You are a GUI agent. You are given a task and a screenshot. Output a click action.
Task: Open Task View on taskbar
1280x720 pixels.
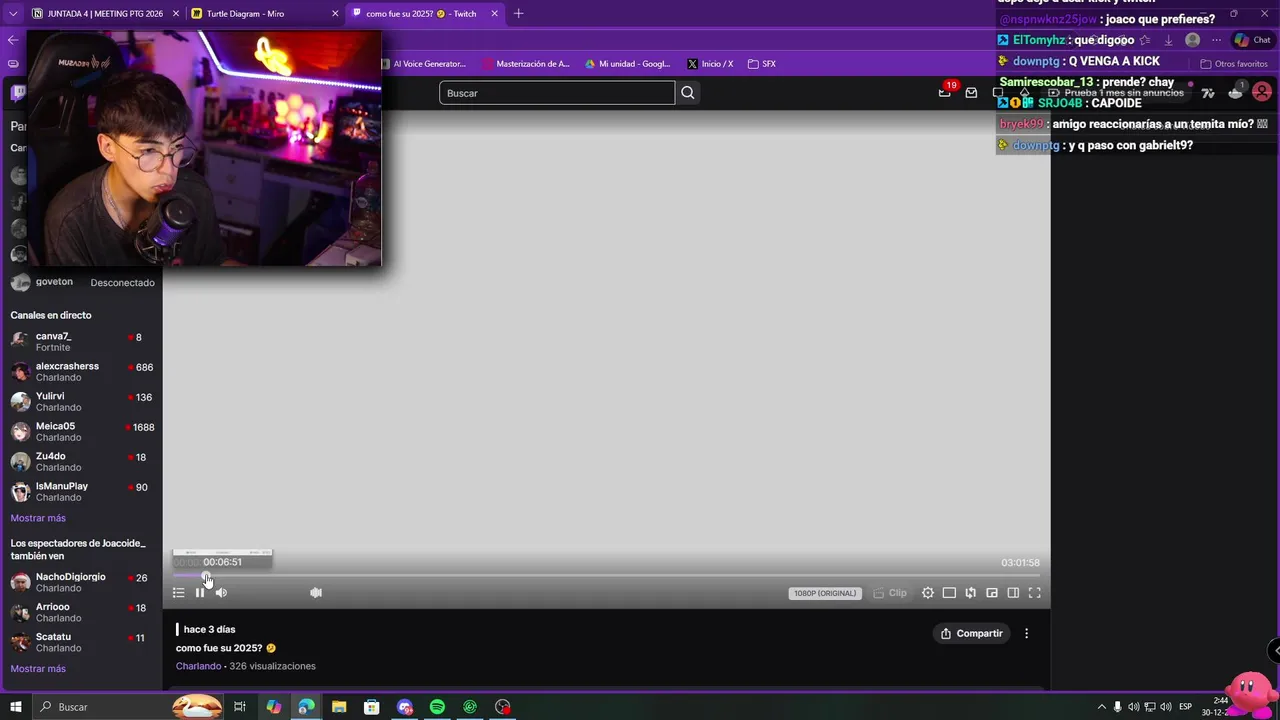click(240, 707)
